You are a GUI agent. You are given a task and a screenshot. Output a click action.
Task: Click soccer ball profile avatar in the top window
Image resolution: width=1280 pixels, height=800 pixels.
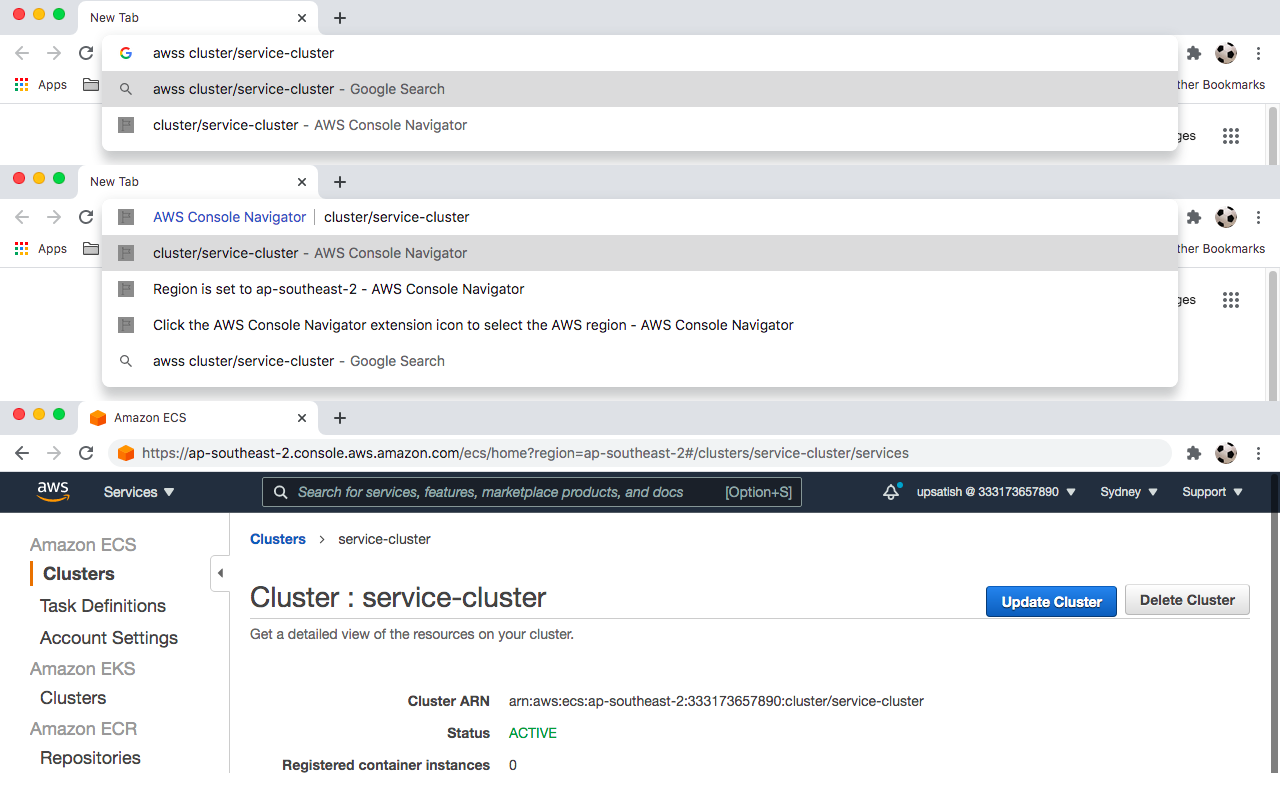tap(1226, 53)
